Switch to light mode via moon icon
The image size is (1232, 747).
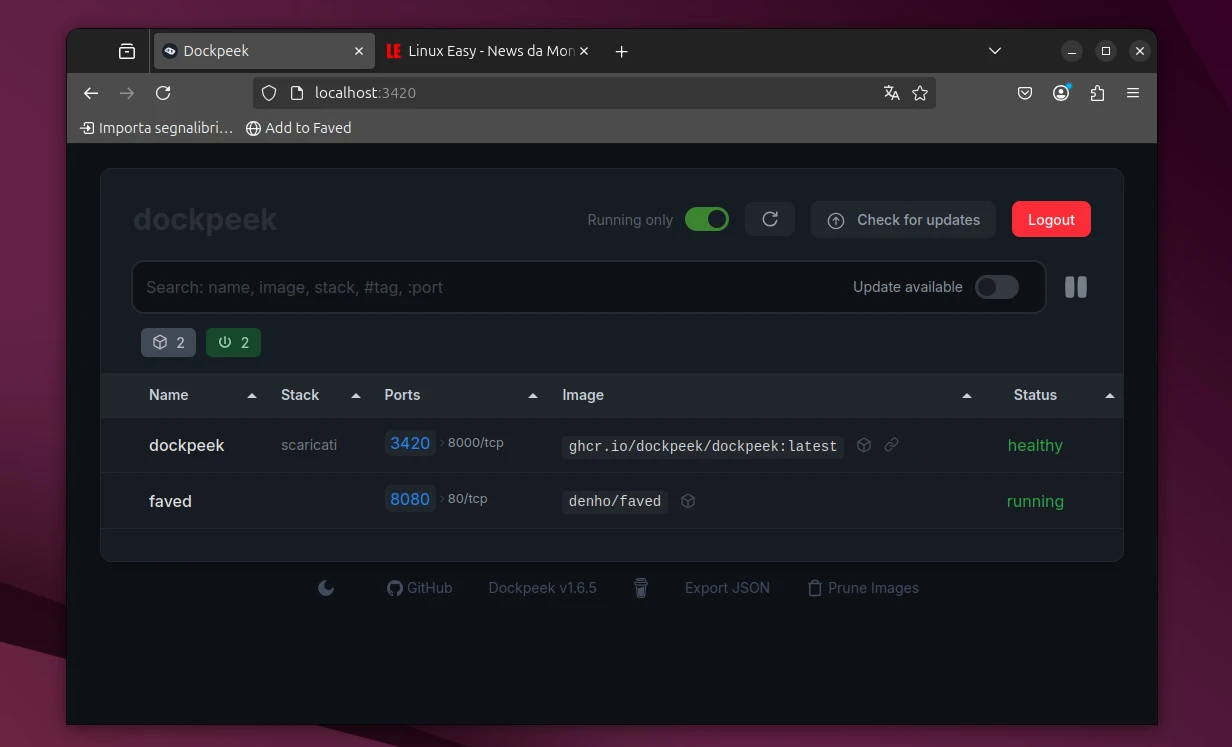tap(326, 588)
